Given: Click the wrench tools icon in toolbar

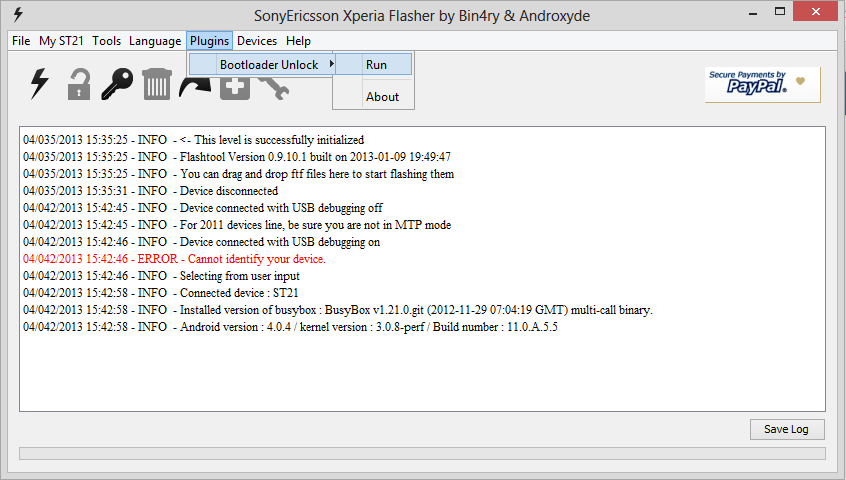Looking at the screenshot, I should click(x=274, y=88).
